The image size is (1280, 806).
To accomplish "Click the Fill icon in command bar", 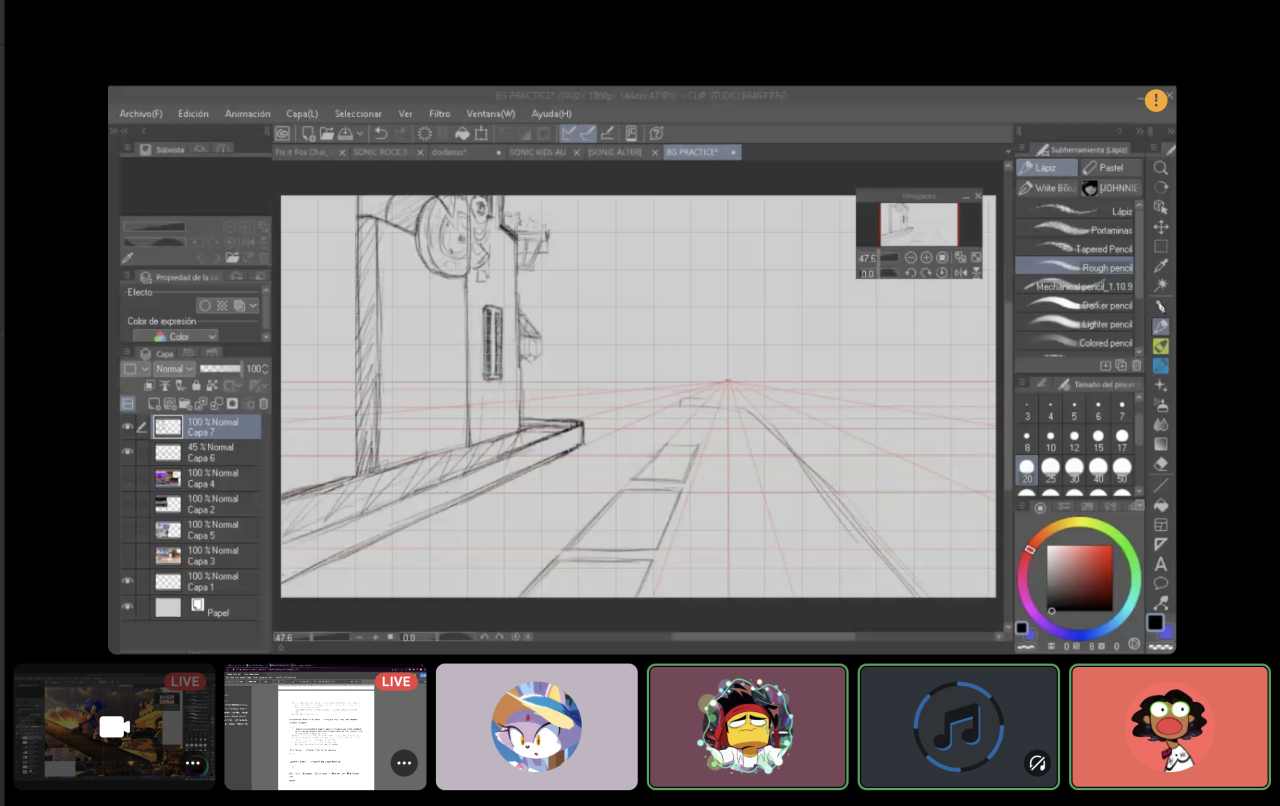I will [462, 133].
